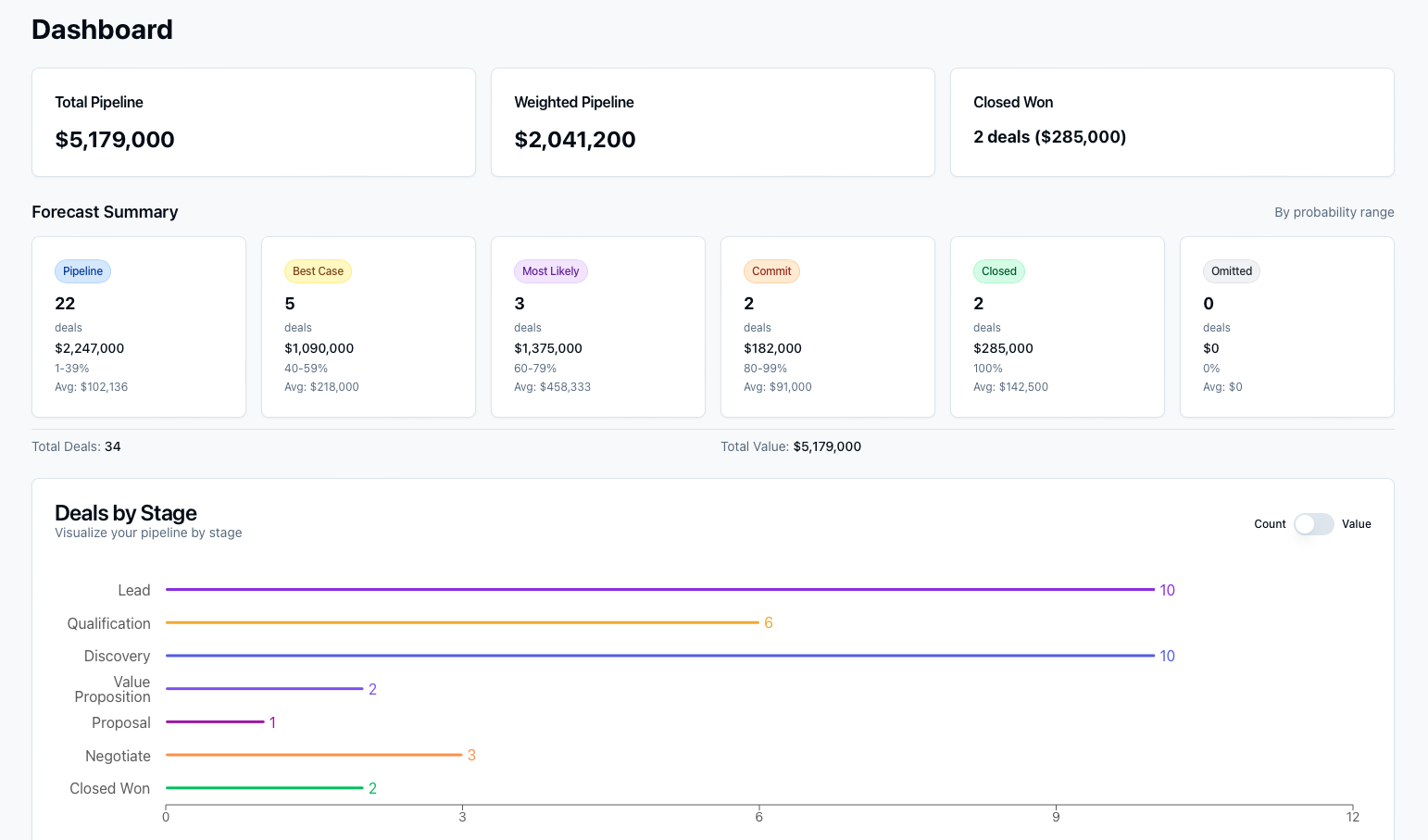Click the Deals by Stage heading
The image size is (1428, 840).
coord(126,513)
